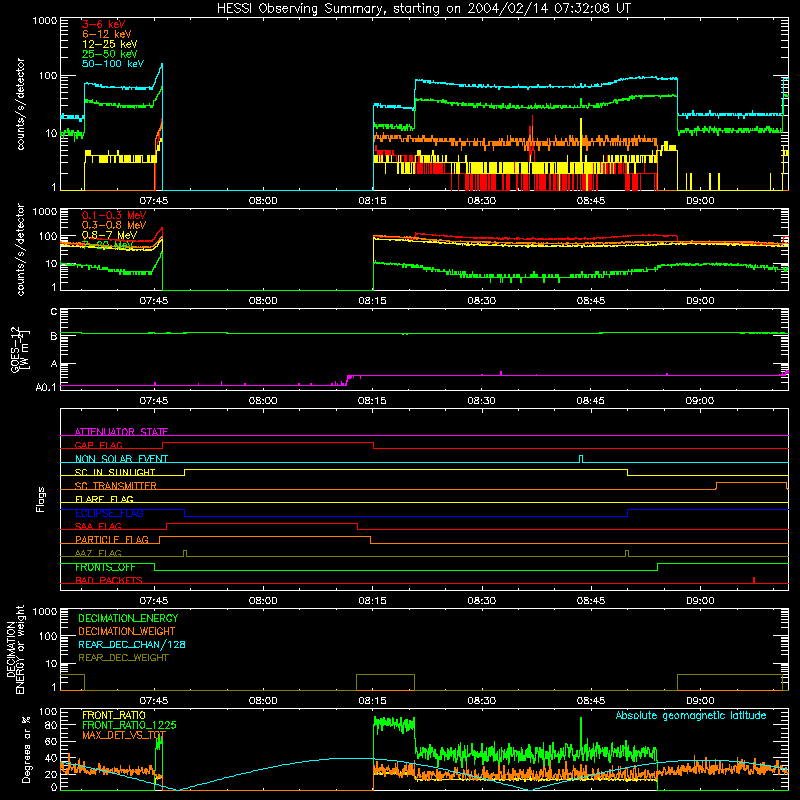Click the GOES-12 axis label
Viewport: 800px width, 800px height.
[x=19, y=349]
